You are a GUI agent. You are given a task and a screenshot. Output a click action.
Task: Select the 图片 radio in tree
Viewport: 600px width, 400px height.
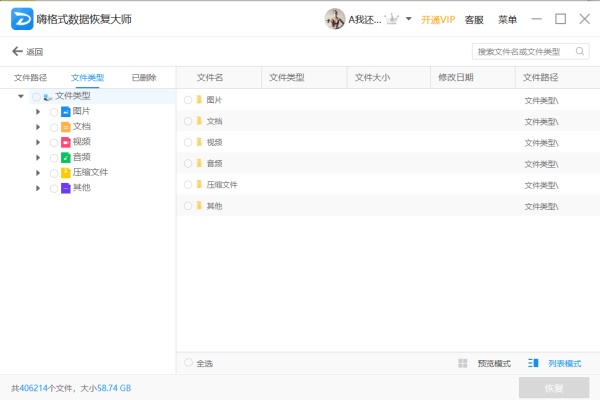(x=54, y=112)
